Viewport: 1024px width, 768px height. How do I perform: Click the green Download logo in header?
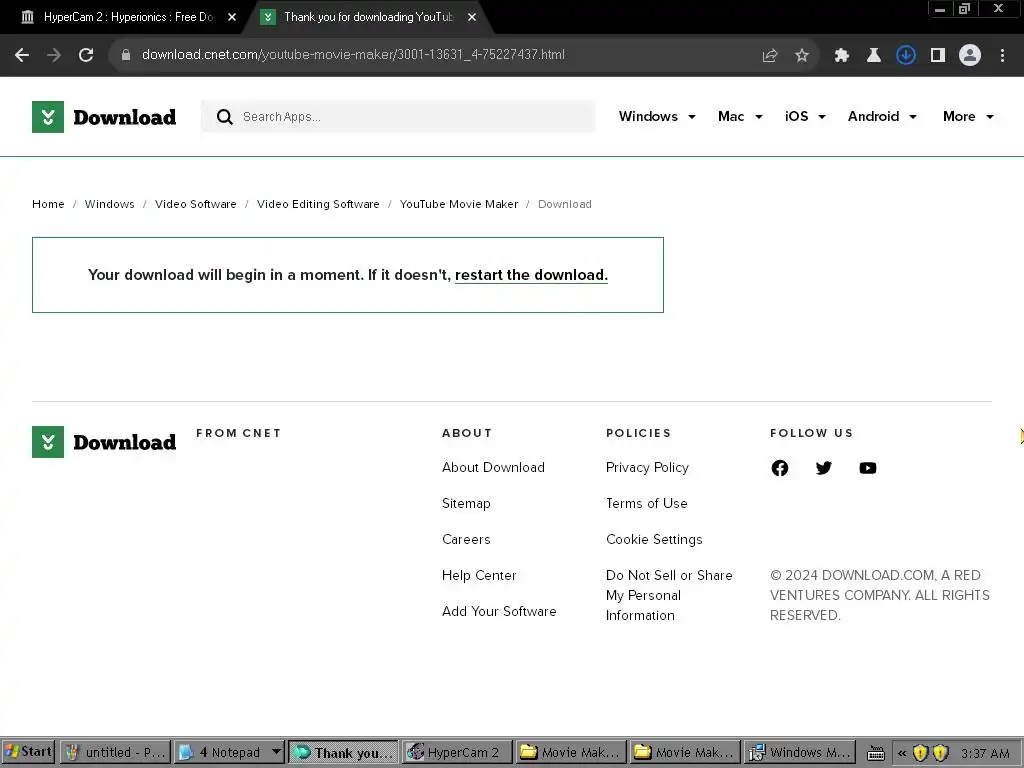pyautogui.click(x=104, y=117)
